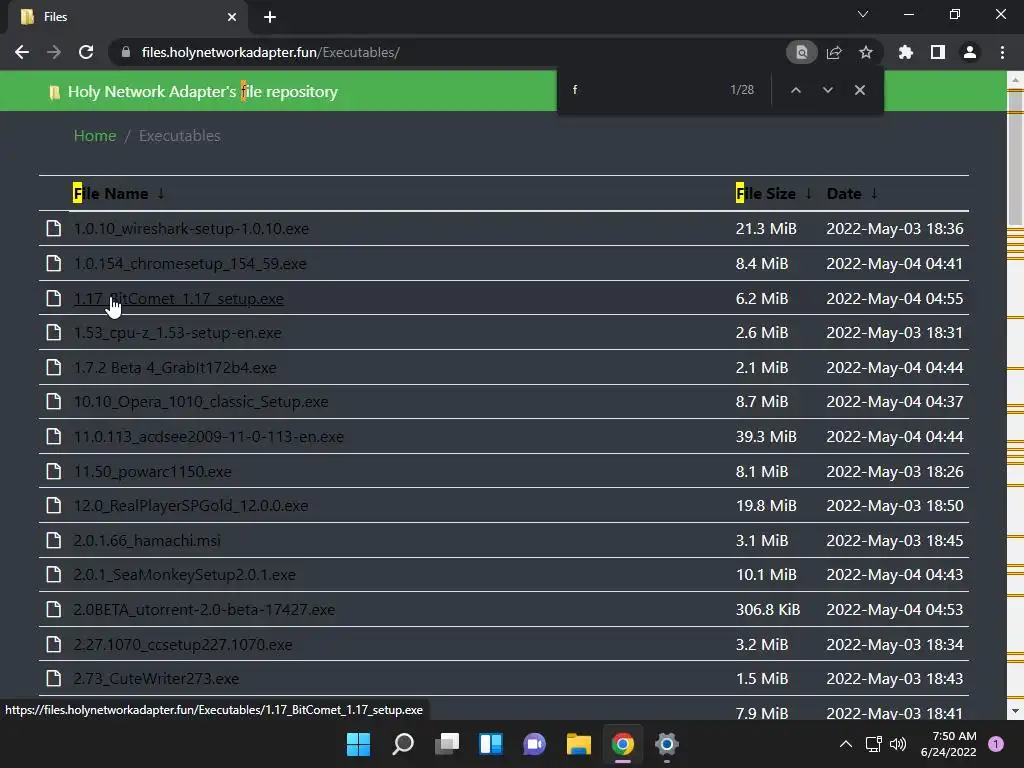Download 2.73_CuteWriter273.exe
The width and height of the screenshot is (1024, 768).
point(156,679)
